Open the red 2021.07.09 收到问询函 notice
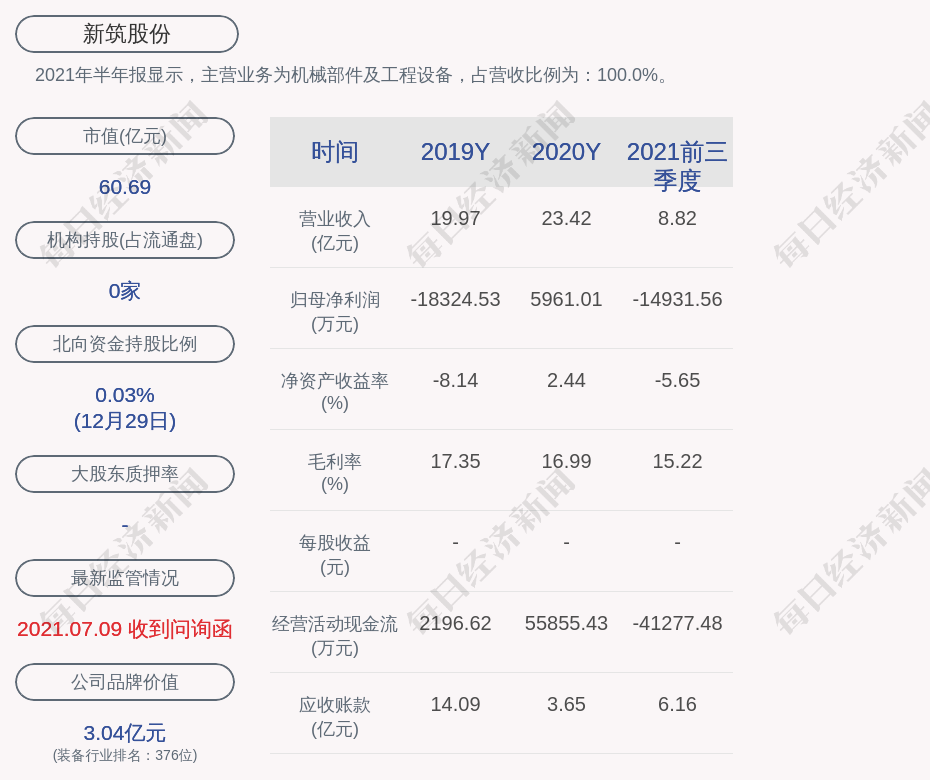 coord(125,629)
